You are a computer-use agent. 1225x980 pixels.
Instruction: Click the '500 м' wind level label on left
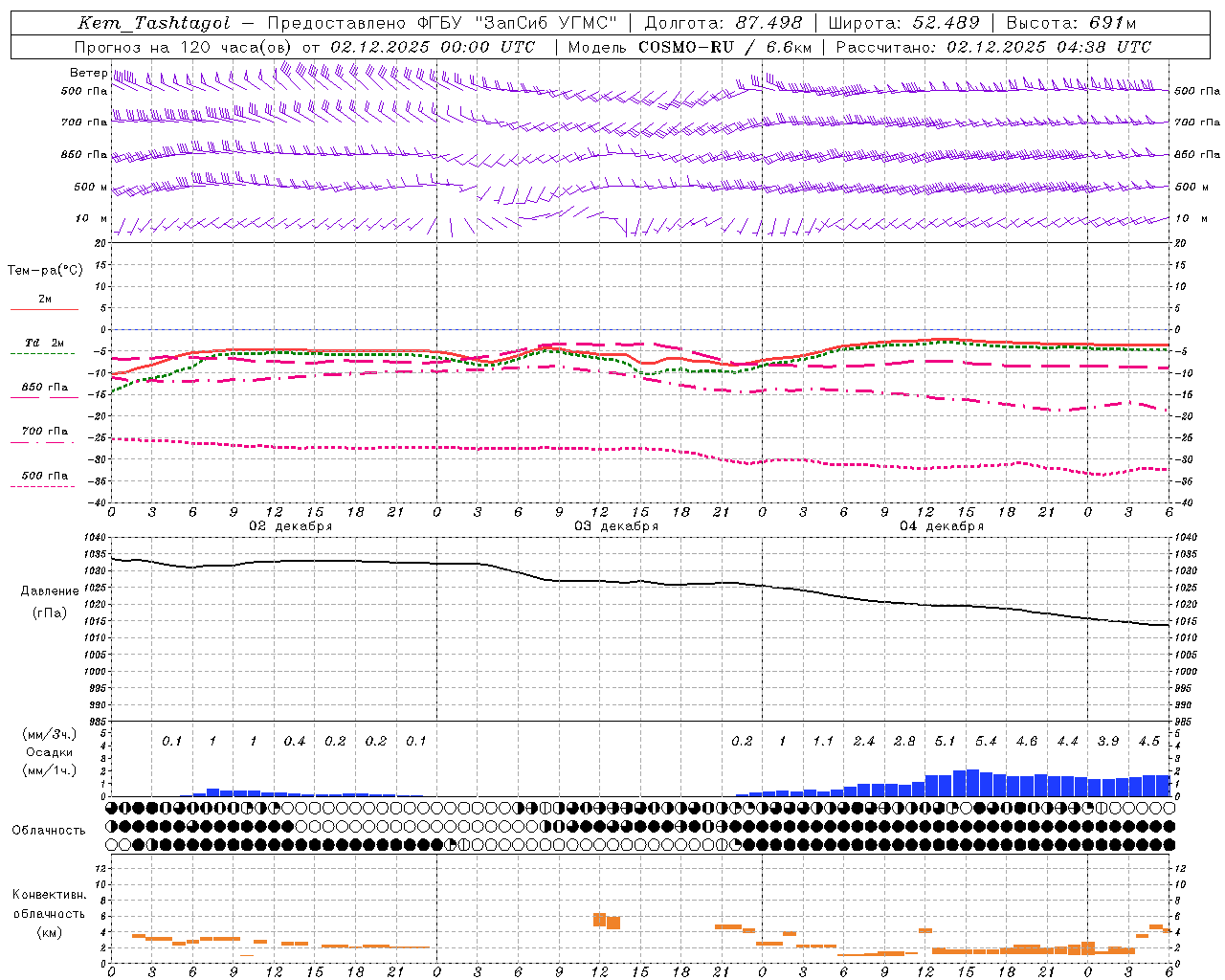91,187
